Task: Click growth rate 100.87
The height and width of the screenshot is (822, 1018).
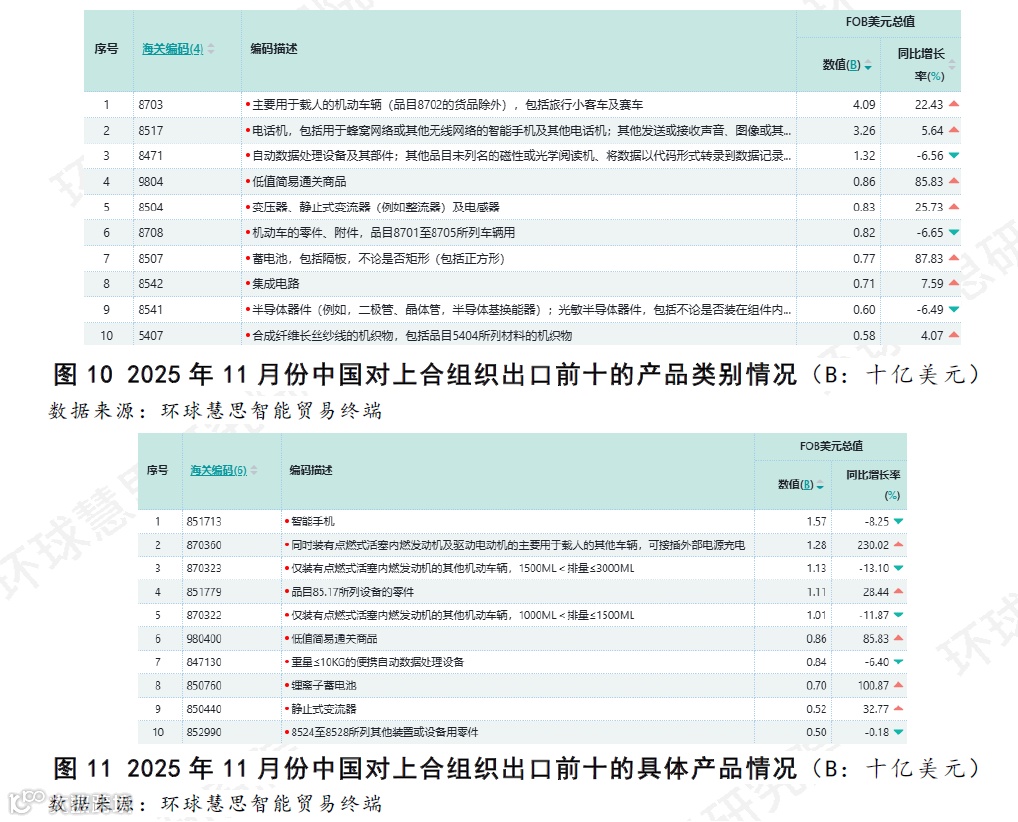Action: pos(873,685)
